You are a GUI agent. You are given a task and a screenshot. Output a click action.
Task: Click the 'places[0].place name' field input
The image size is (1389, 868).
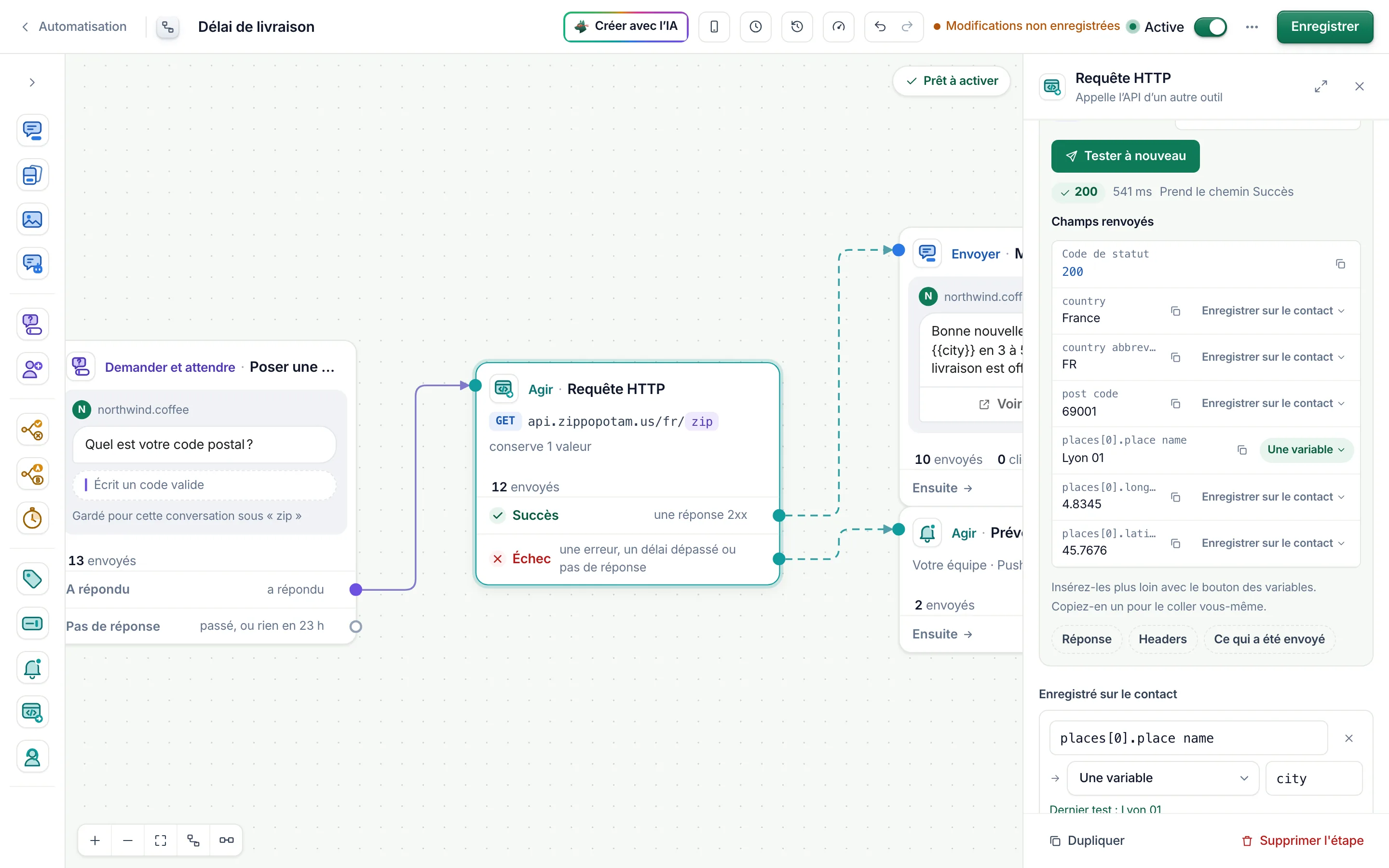click(1188, 738)
